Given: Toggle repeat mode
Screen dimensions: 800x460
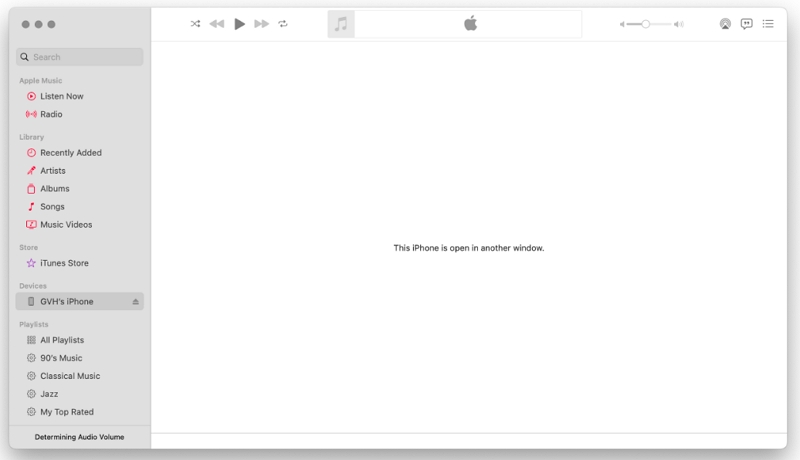Looking at the screenshot, I should tap(283, 23).
